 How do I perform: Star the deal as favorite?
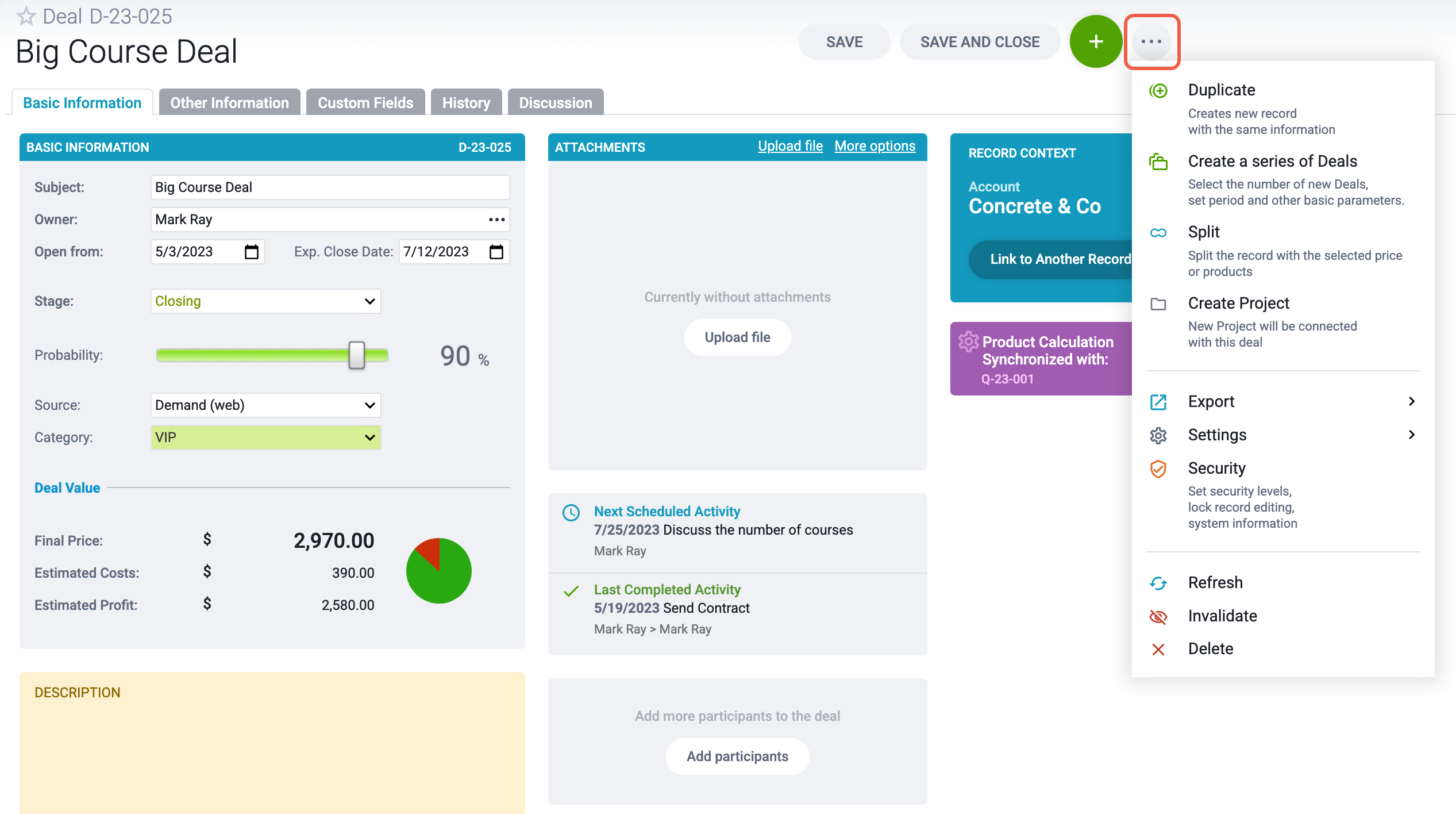(x=26, y=16)
